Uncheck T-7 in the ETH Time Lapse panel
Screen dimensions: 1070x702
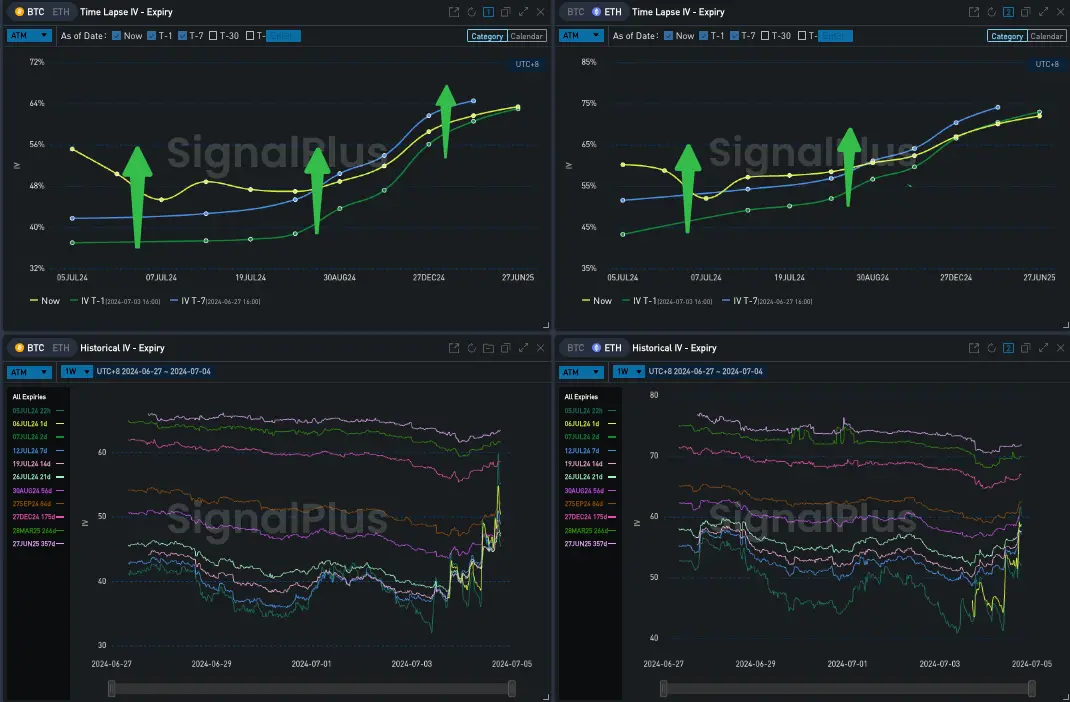[x=735, y=36]
